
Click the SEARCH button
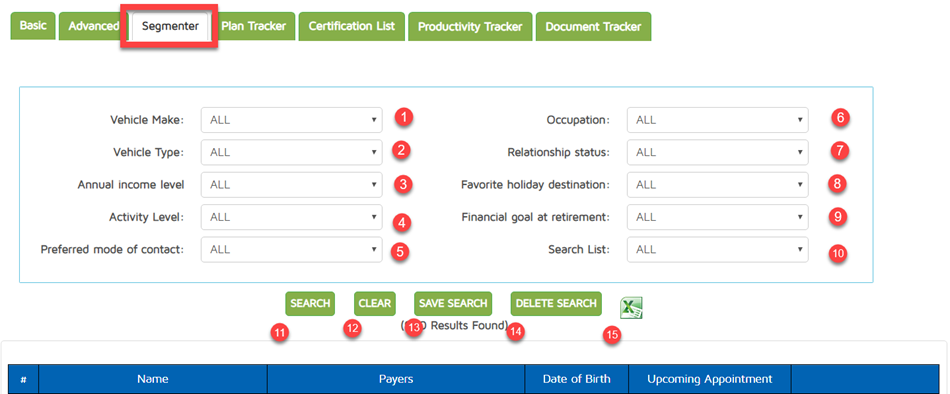point(310,304)
